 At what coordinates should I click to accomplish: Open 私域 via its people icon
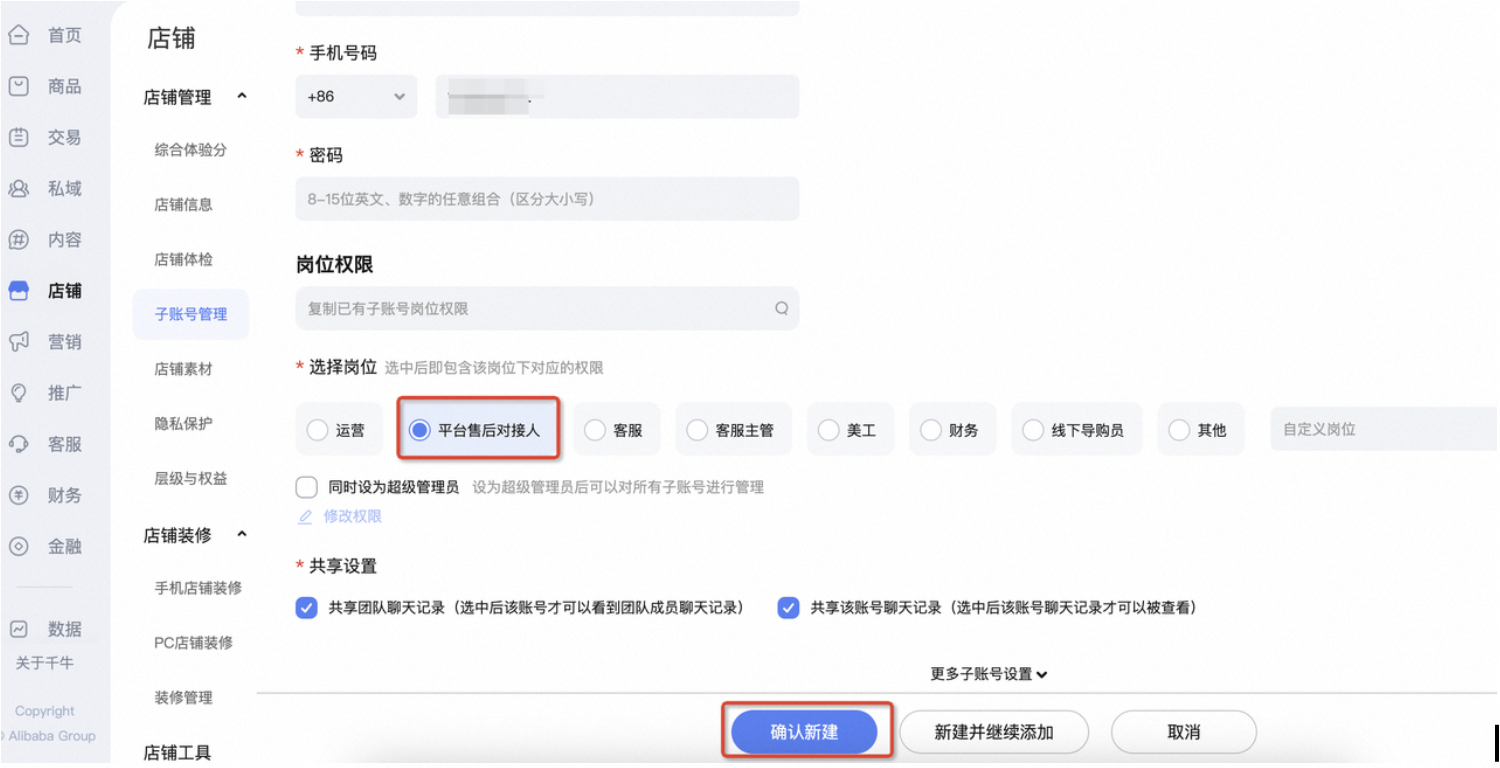(x=18, y=189)
